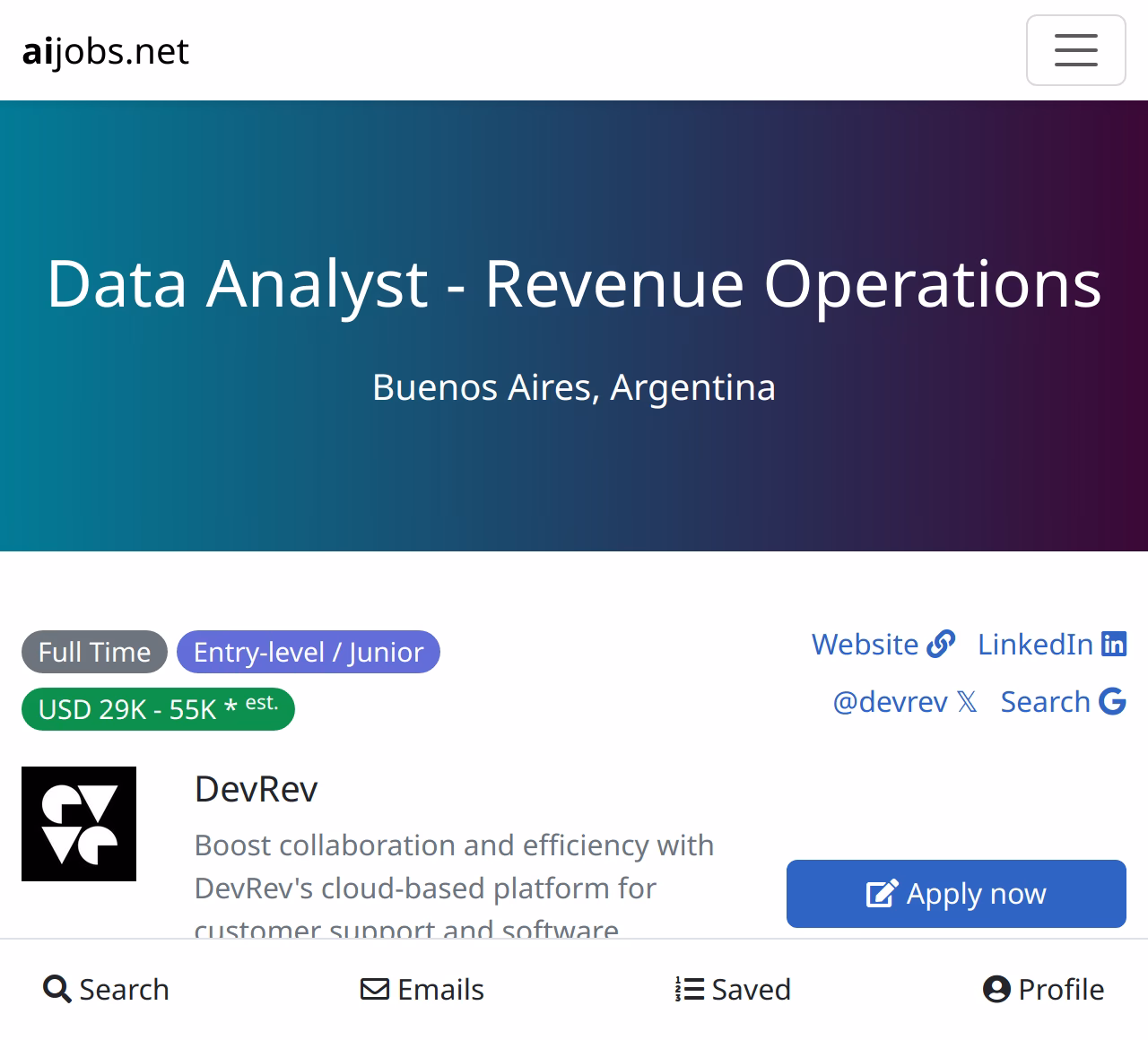Click the Google G icon
Image resolution: width=1148 pixels, height=1040 pixels.
1112,701
